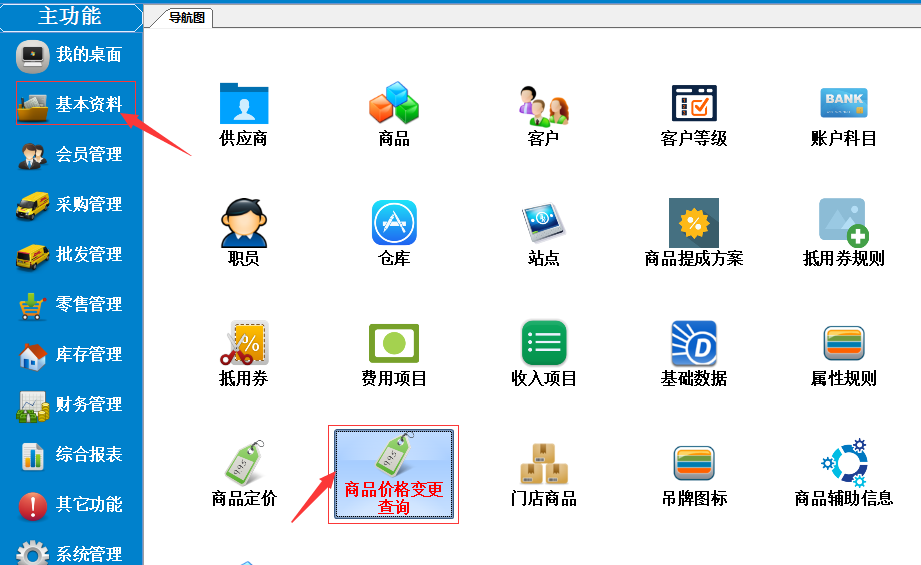Viewport: 921px width, 565px height.
Task: Open the 商品 colored cubes icon
Action: tap(394, 115)
